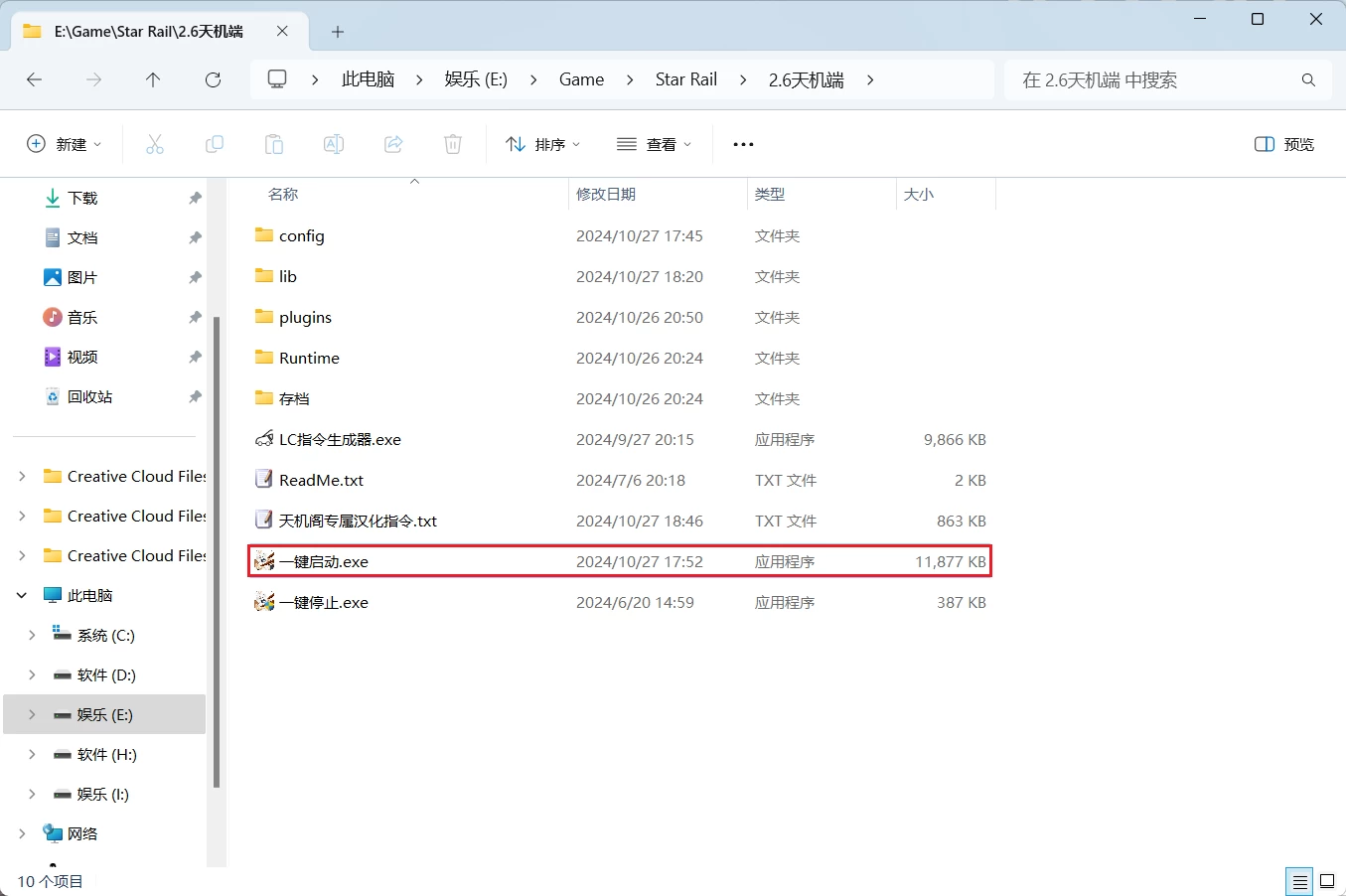The height and width of the screenshot is (896, 1346).
Task: Open the 新建 dropdown
Action: coord(64,144)
